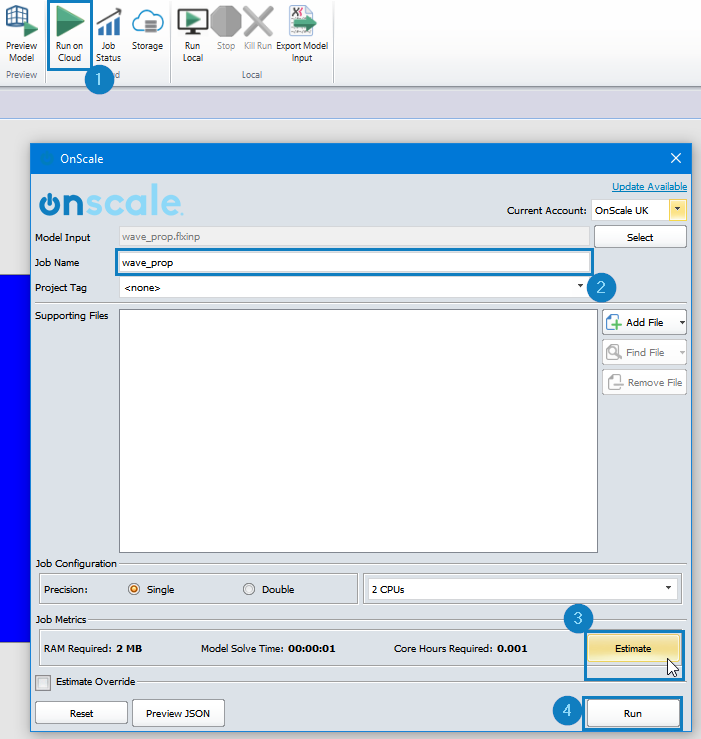Enable the Estimate Override checkbox

[x=43, y=682]
